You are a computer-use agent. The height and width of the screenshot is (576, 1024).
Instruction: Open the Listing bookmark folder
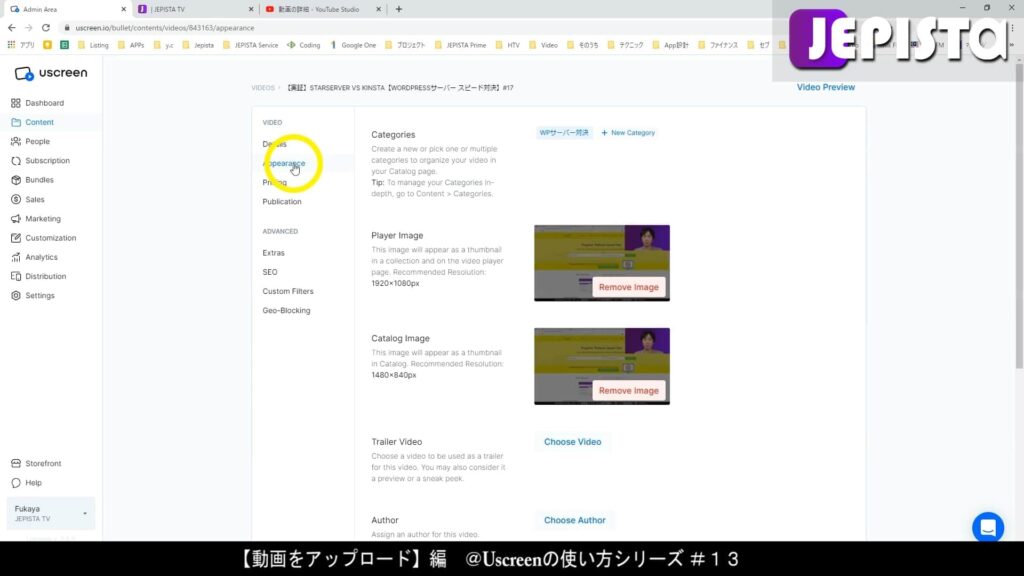click(x=93, y=45)
